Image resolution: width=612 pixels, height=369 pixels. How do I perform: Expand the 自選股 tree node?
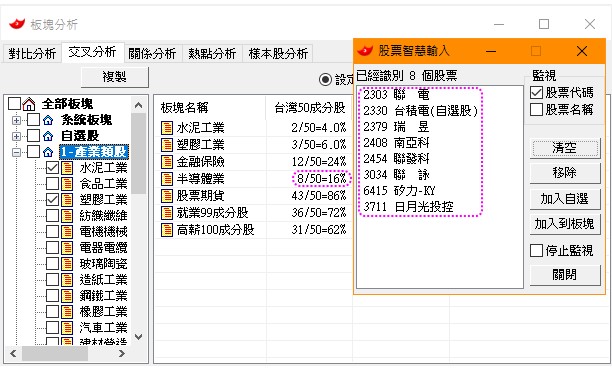click(x=16, y=136)
